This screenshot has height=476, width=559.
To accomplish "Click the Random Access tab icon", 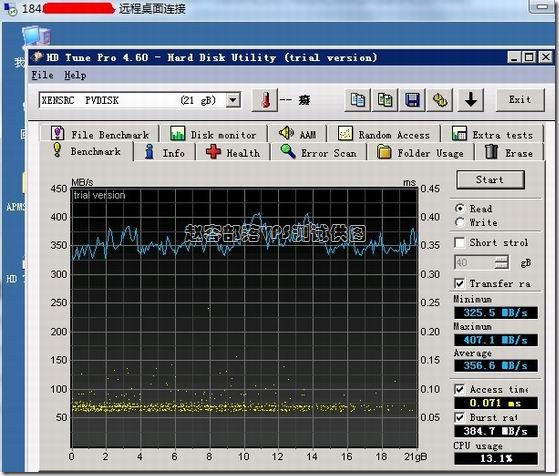I will point(345,133).
